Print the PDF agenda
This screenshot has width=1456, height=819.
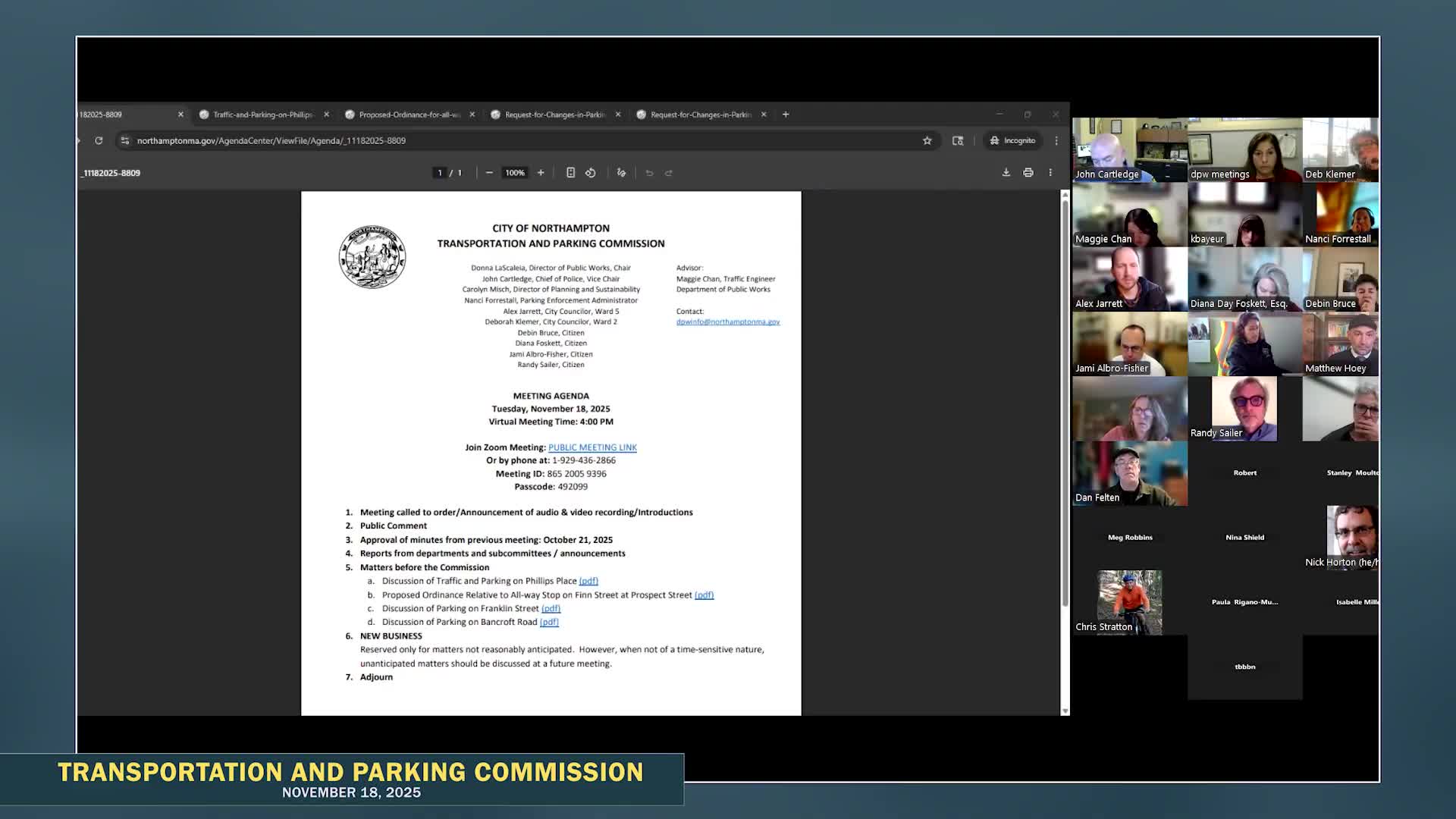(x=1028, y=173)
